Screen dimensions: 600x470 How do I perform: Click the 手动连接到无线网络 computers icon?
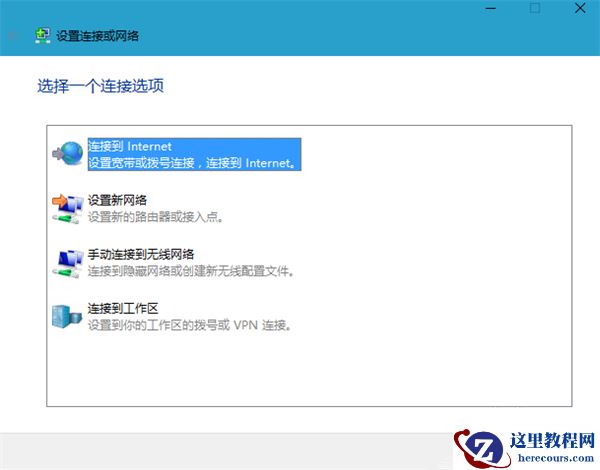[x=68, y=263]
